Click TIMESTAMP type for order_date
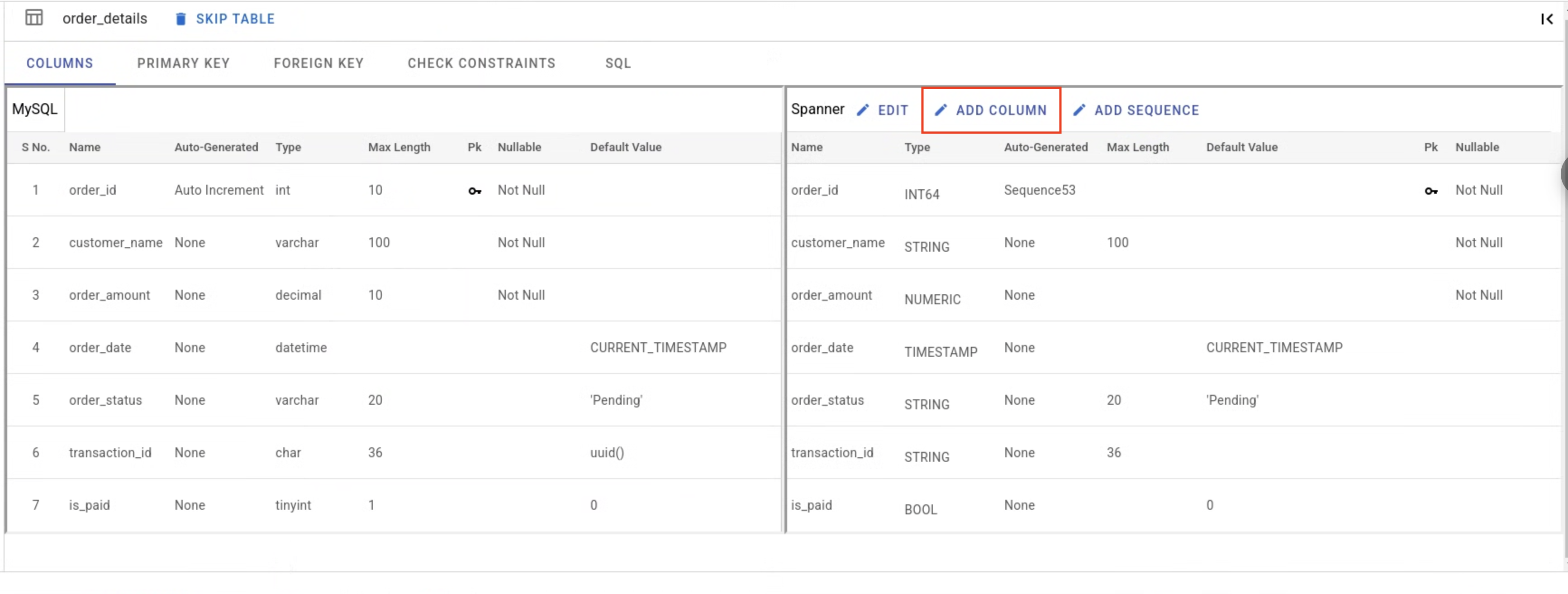This screenshot has width=1568, height=594. 941,352
